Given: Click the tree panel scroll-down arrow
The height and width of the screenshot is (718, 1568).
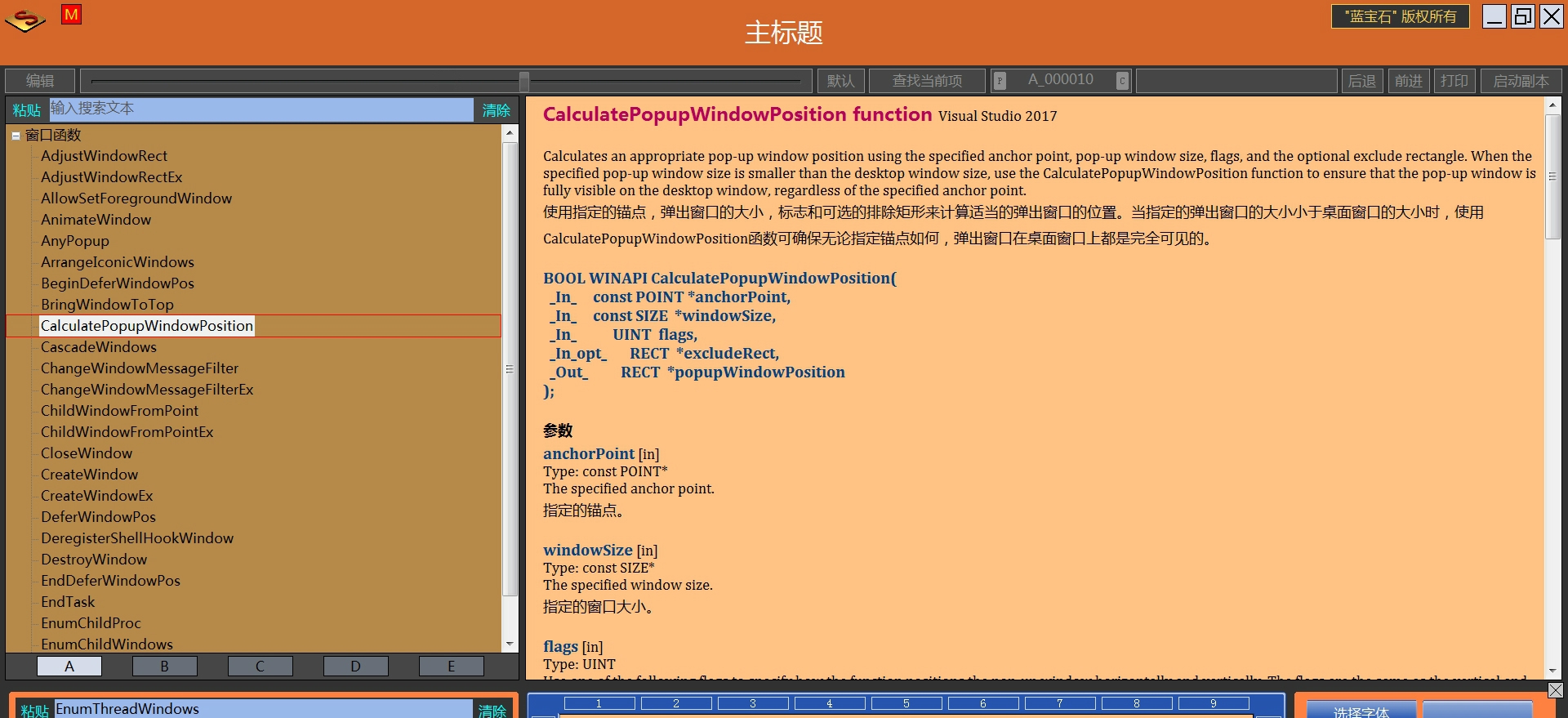Looking at the screenshot, I should pyautogui.click(x=510, y=644).
